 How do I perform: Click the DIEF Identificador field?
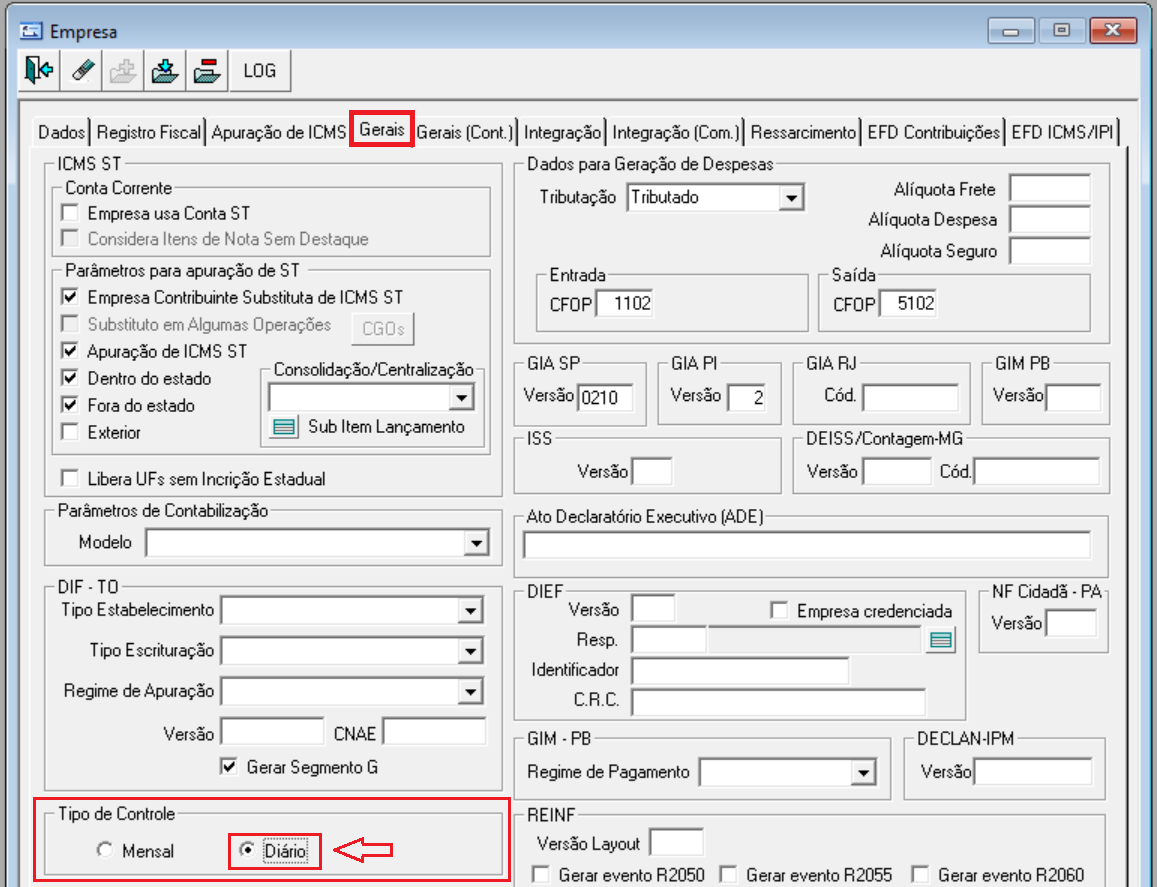point(741,672)
